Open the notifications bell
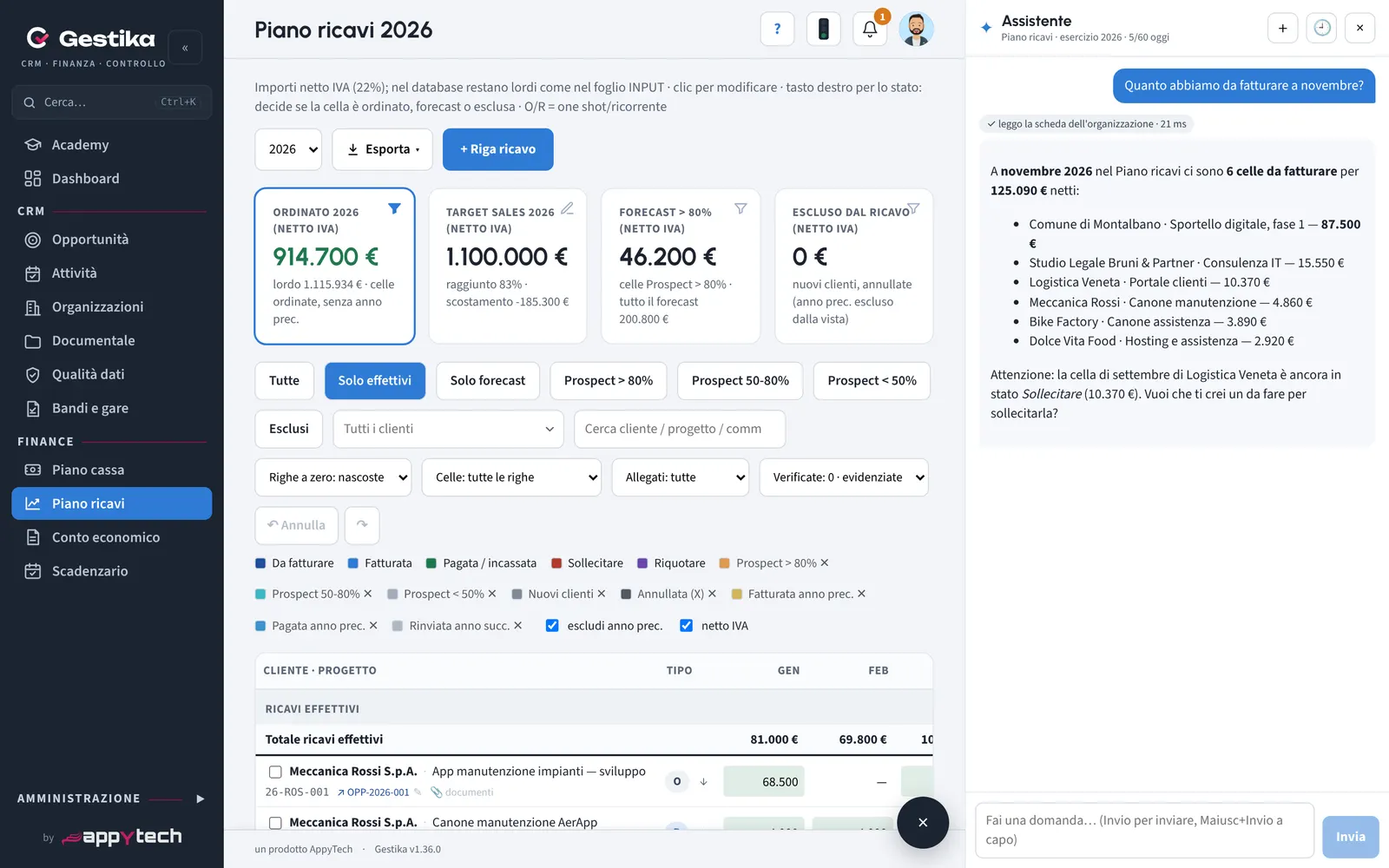The height and width of the screenshot is (868, 1389). [870, 29]
